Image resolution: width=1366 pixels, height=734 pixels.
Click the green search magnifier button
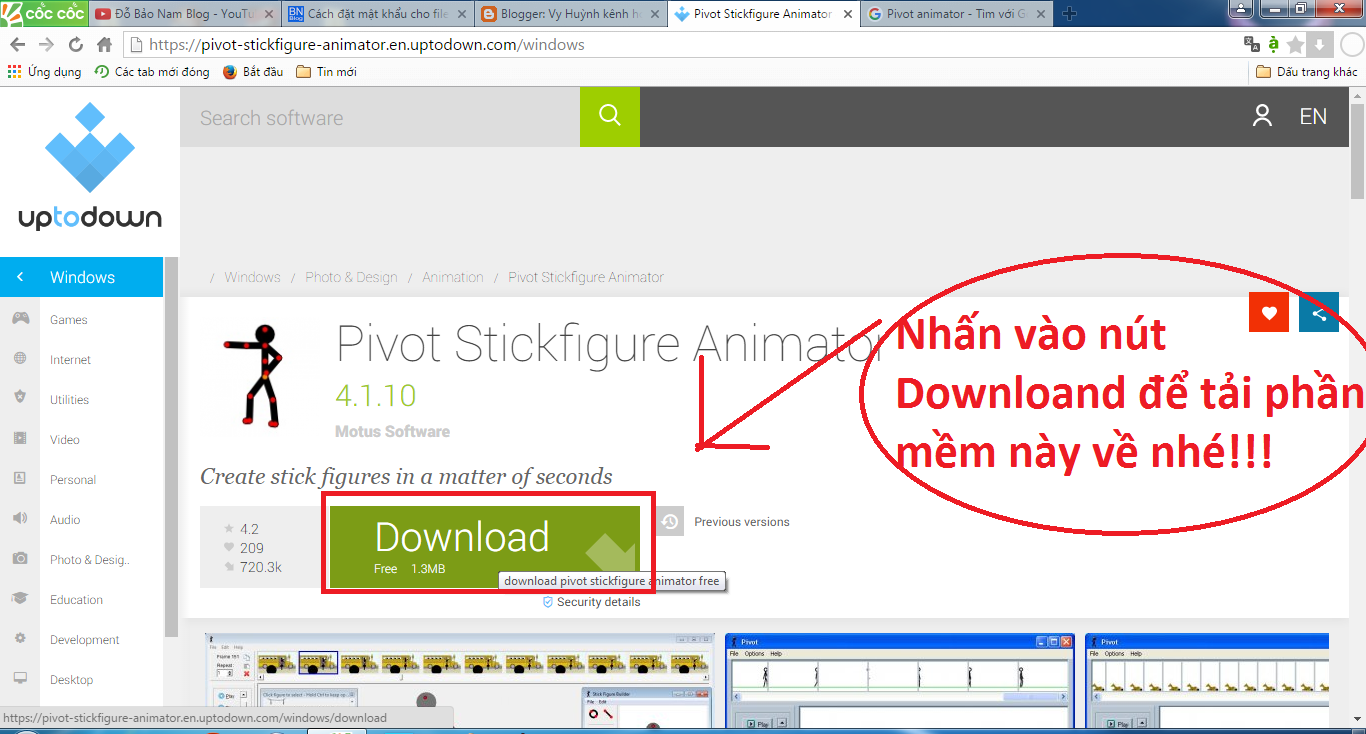[x=609, y=116]
